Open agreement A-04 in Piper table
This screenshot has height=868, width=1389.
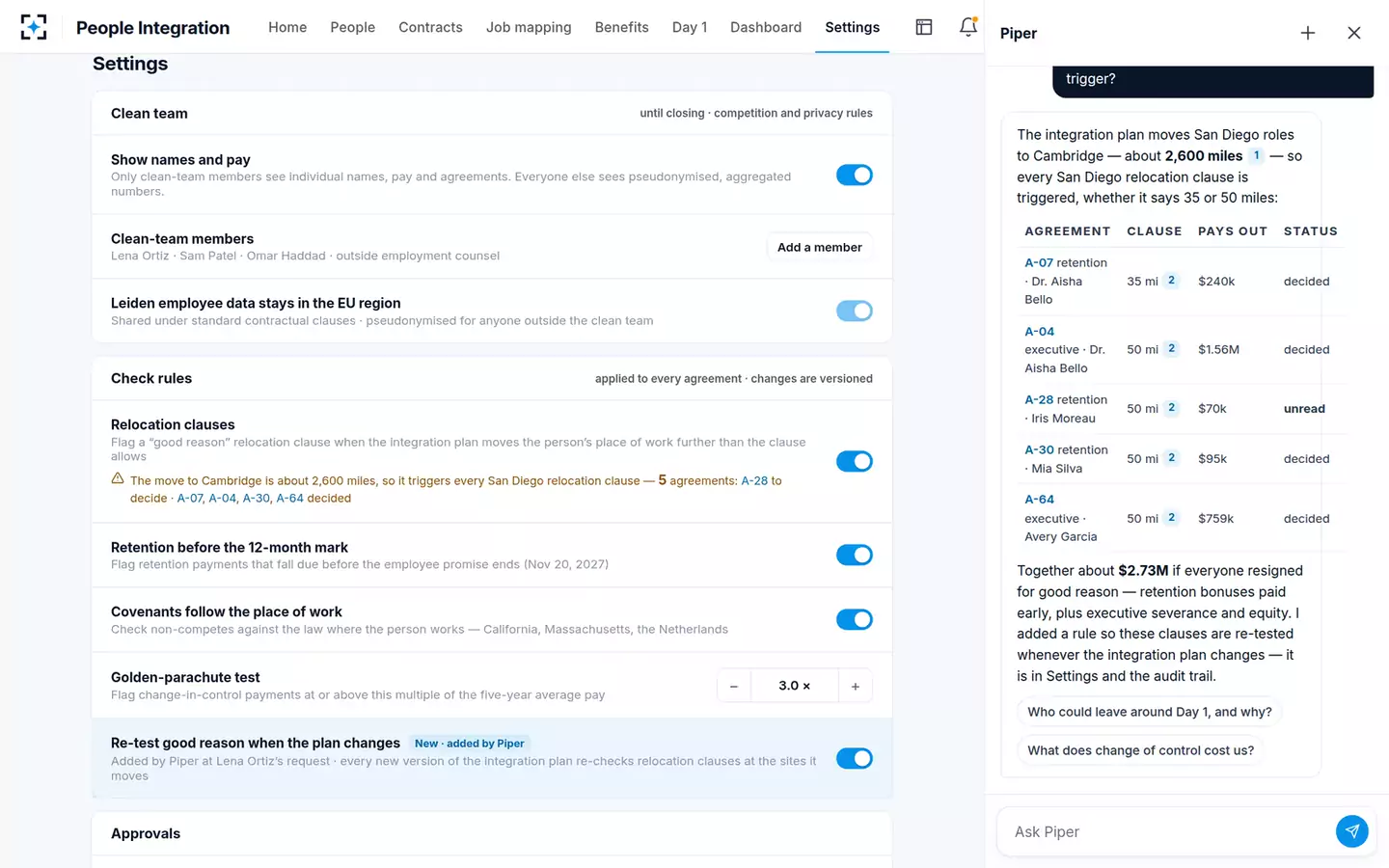(x=1039, y=331)
